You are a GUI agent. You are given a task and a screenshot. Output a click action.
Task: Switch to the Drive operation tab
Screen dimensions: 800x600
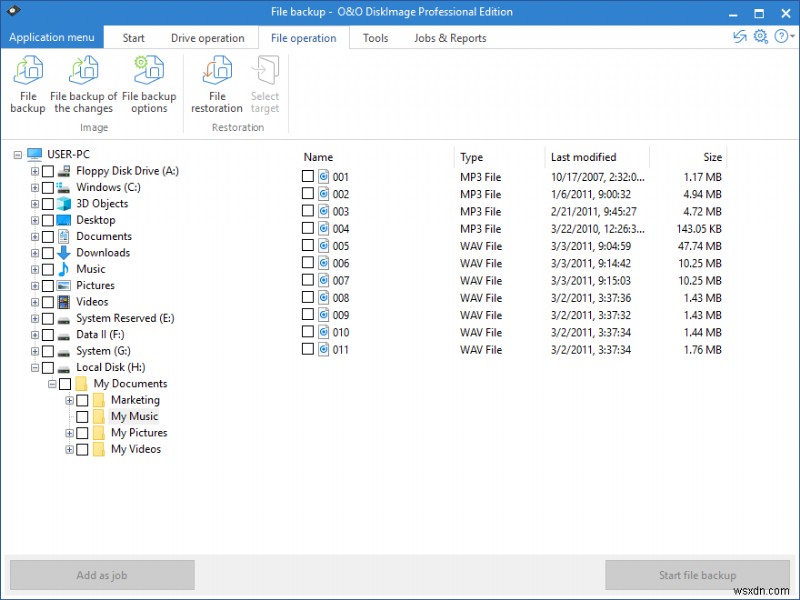coord(207,37)
